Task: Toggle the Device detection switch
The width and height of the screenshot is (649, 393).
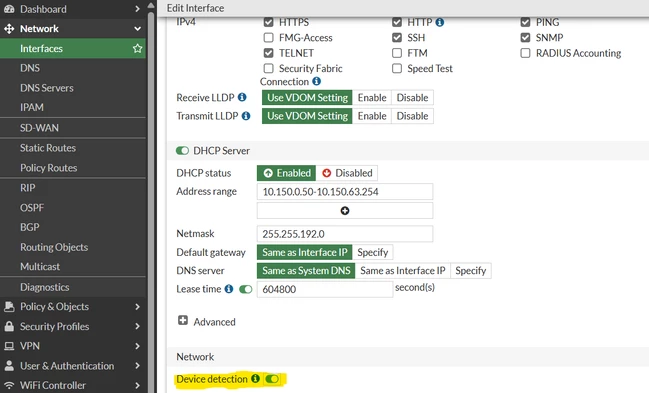Action: point(272,379)
